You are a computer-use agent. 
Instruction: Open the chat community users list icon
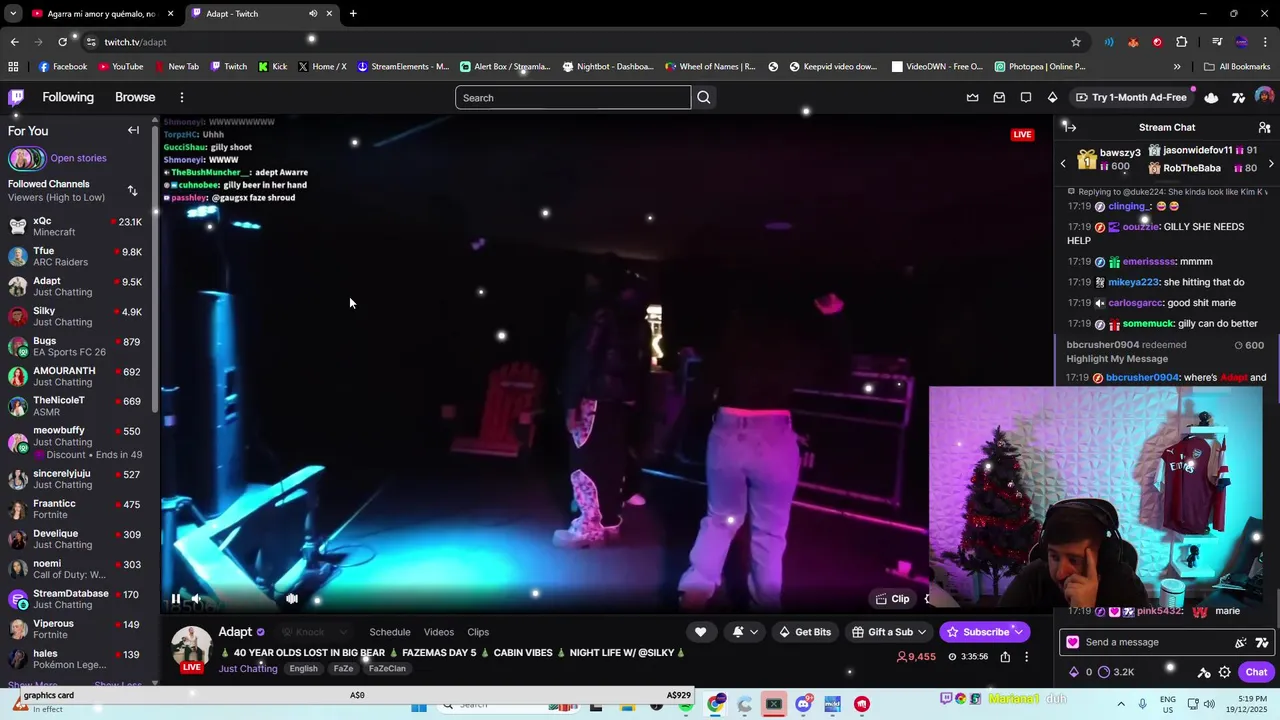tap(1264, 127)
